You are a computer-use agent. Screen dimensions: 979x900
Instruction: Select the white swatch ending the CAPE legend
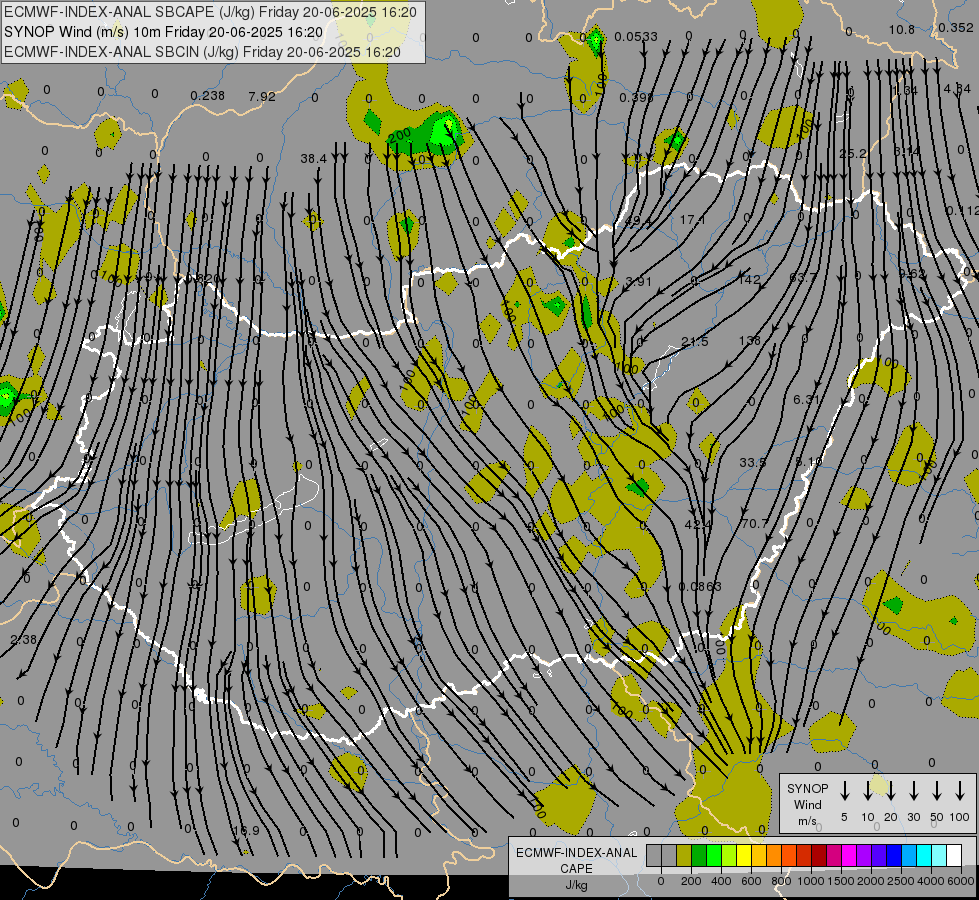[x=954, y=856]
